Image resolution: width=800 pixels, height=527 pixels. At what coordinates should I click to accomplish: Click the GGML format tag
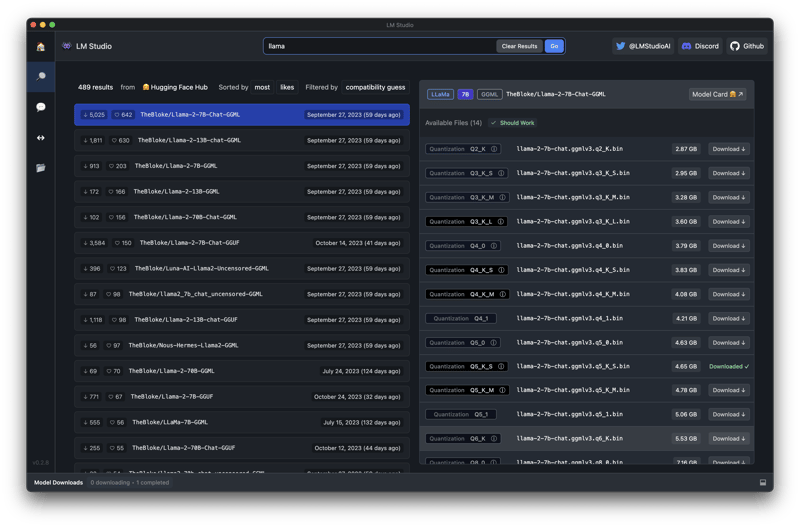489,94
